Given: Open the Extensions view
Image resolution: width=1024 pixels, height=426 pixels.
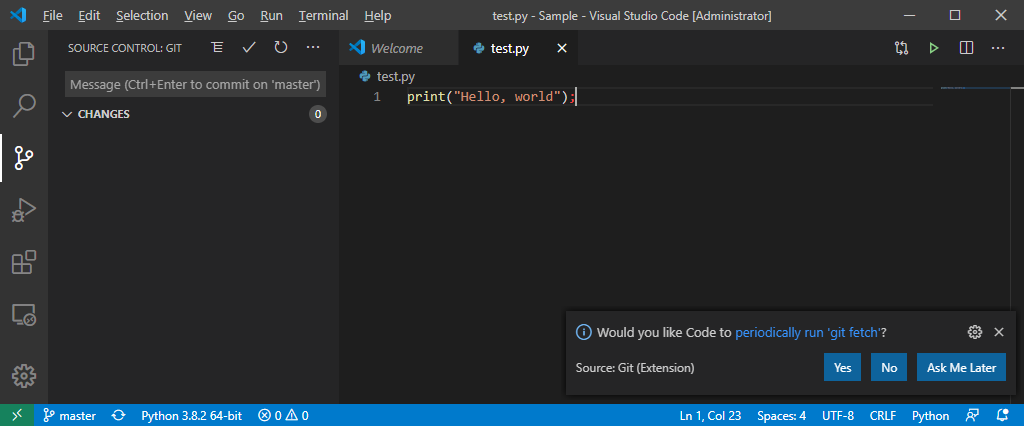Looking at the screenshot, I should 24,263.
